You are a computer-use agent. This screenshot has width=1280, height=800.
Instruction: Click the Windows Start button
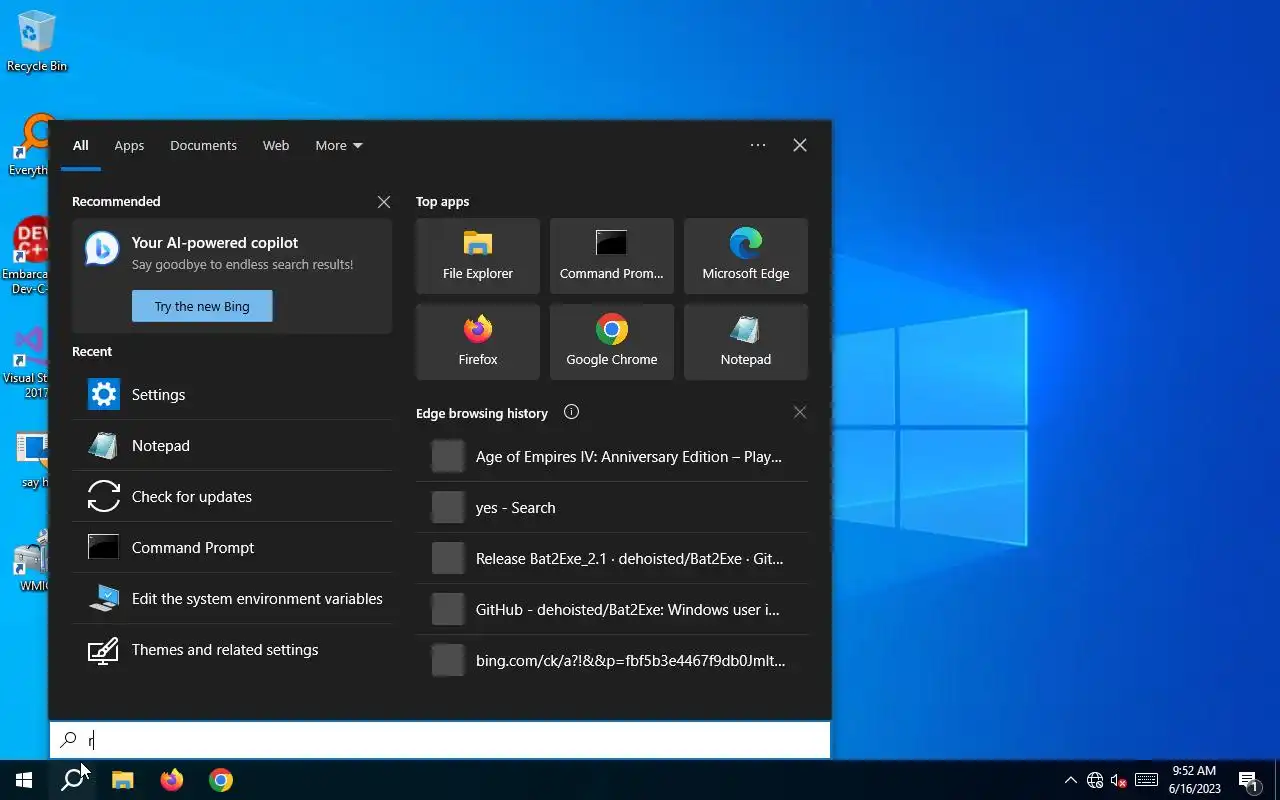coord(24,780)
